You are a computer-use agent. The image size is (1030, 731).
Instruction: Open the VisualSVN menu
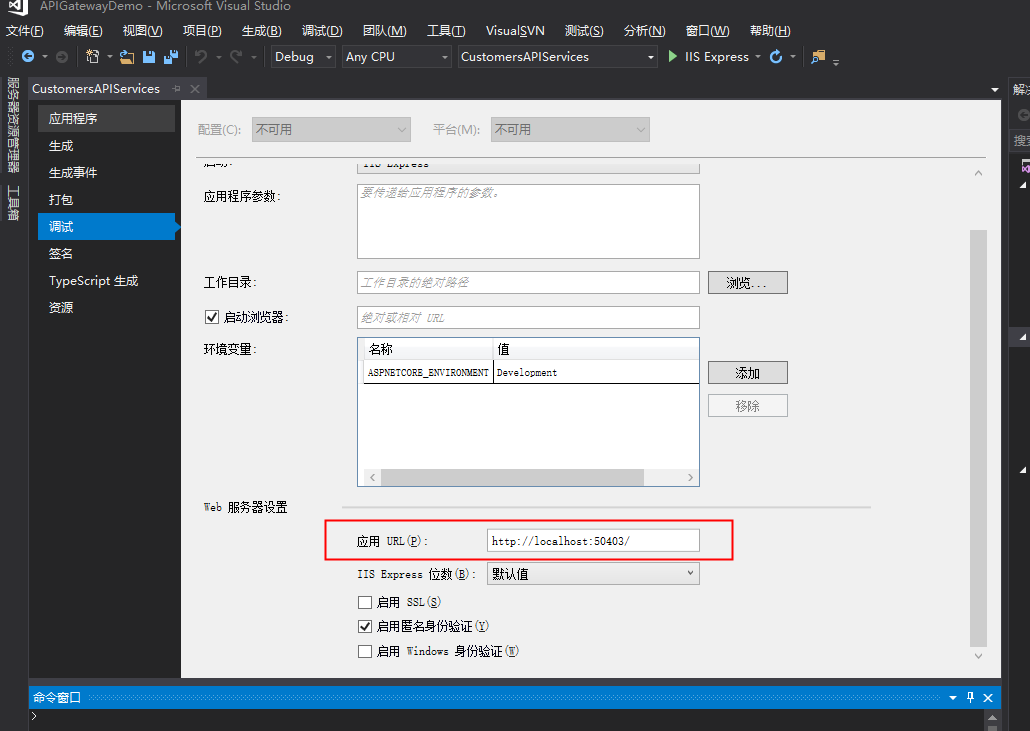coord(515,31)
